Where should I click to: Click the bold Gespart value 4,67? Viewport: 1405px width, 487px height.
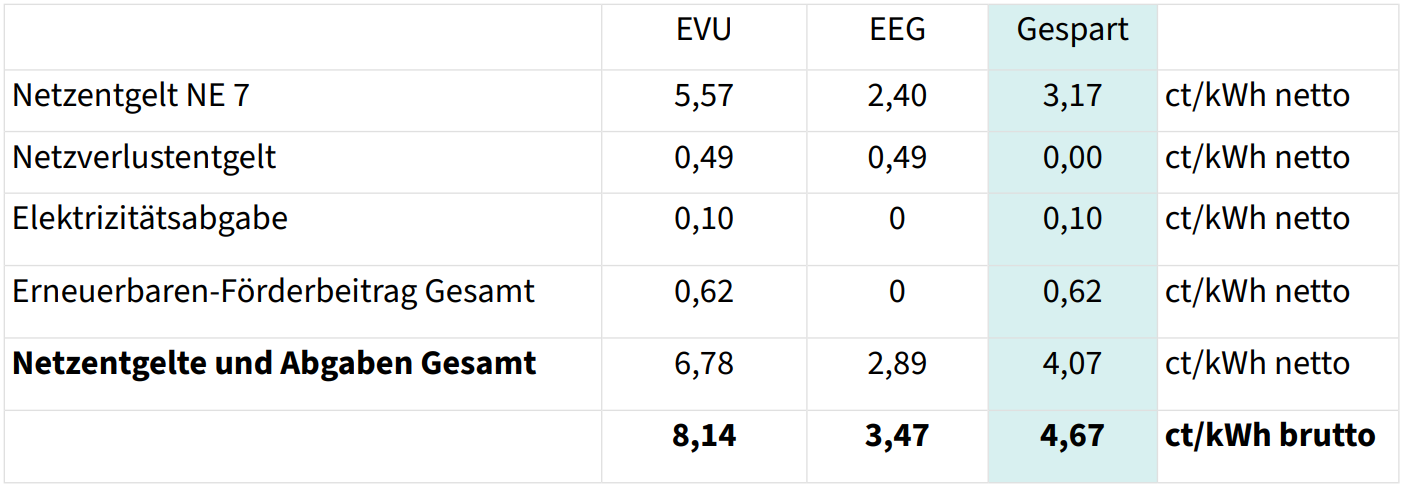click(x=1072, y=436)
